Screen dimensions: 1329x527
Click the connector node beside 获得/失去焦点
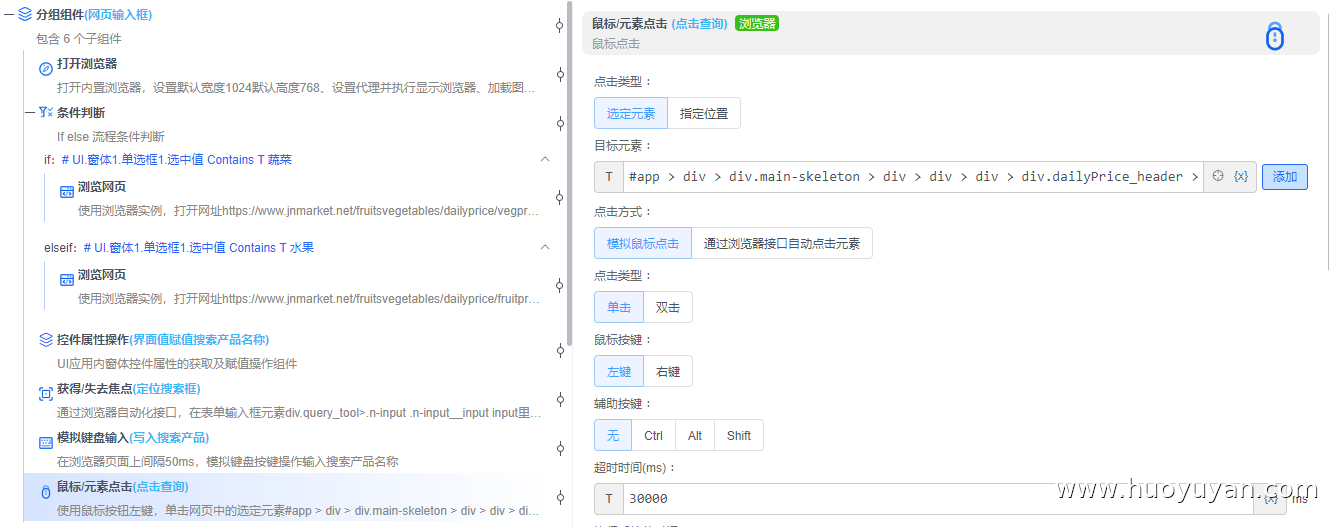(x=560, y=399)
